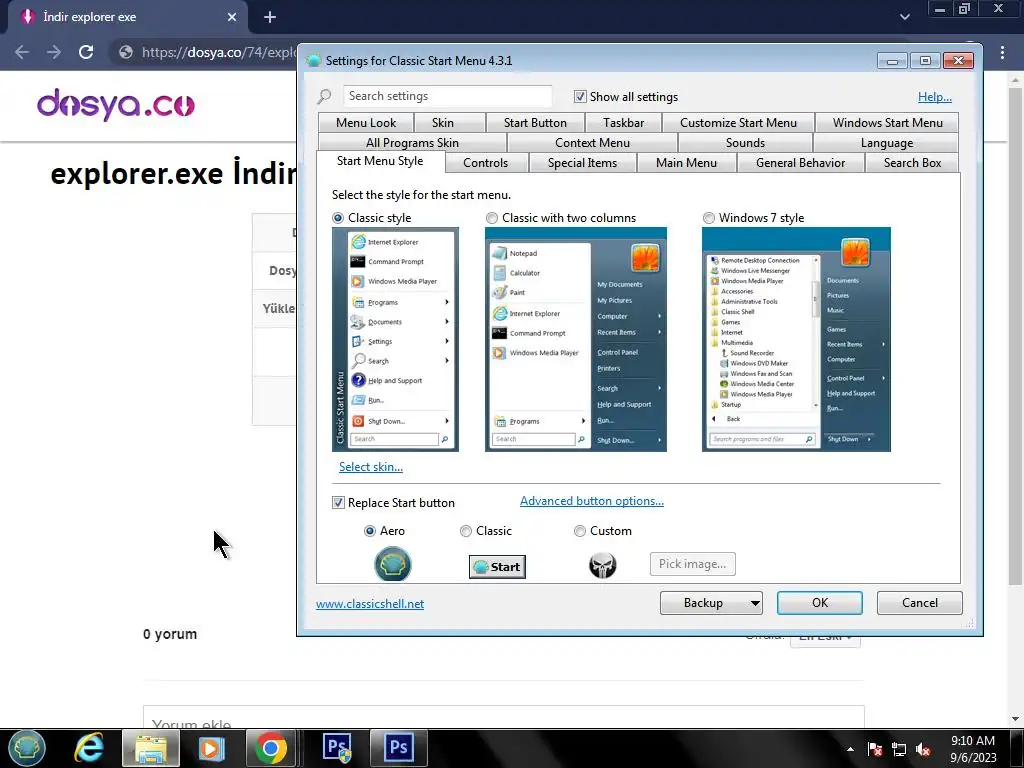Open Chrome three-dot menu
Image resolution: width=1024 pixels, height=768 pixels.
pyautogui.click(x=1002, y=52)
